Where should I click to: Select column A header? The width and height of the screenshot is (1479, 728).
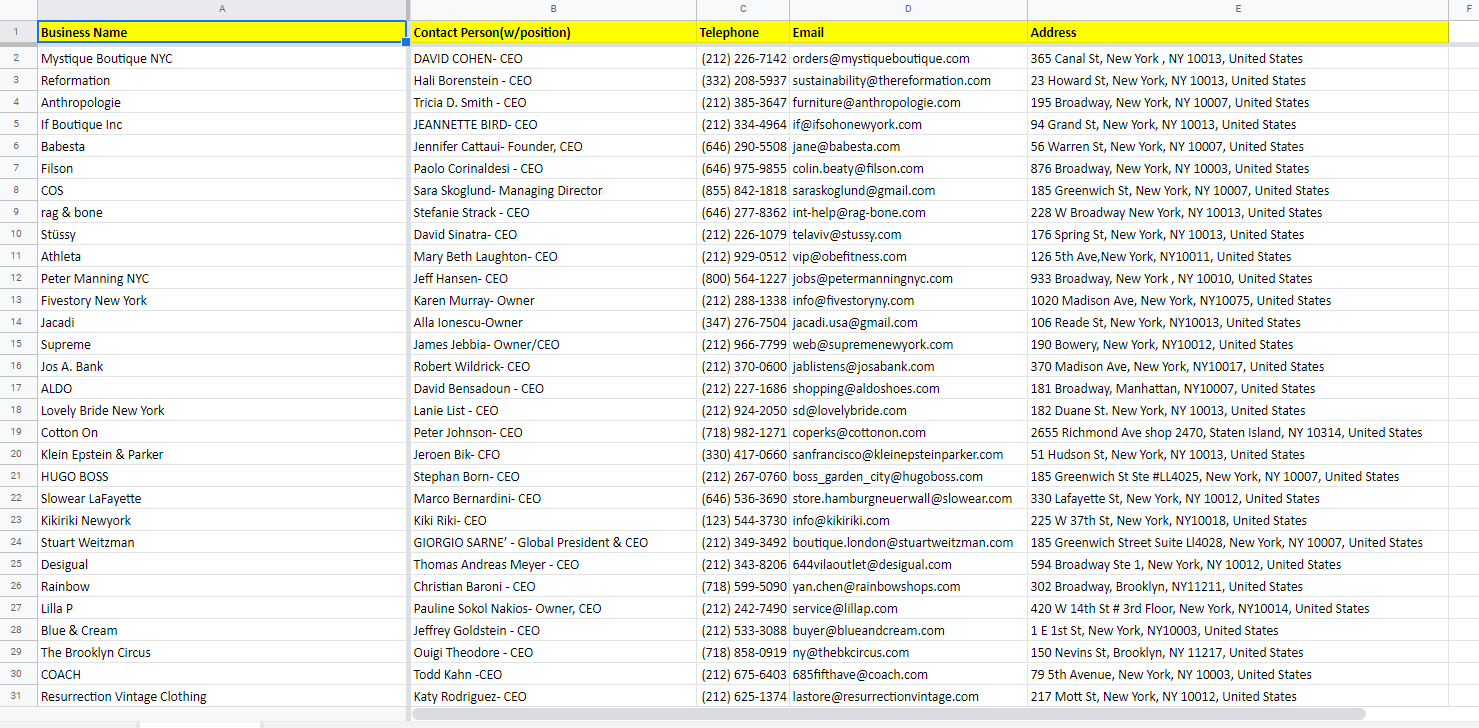222,9
